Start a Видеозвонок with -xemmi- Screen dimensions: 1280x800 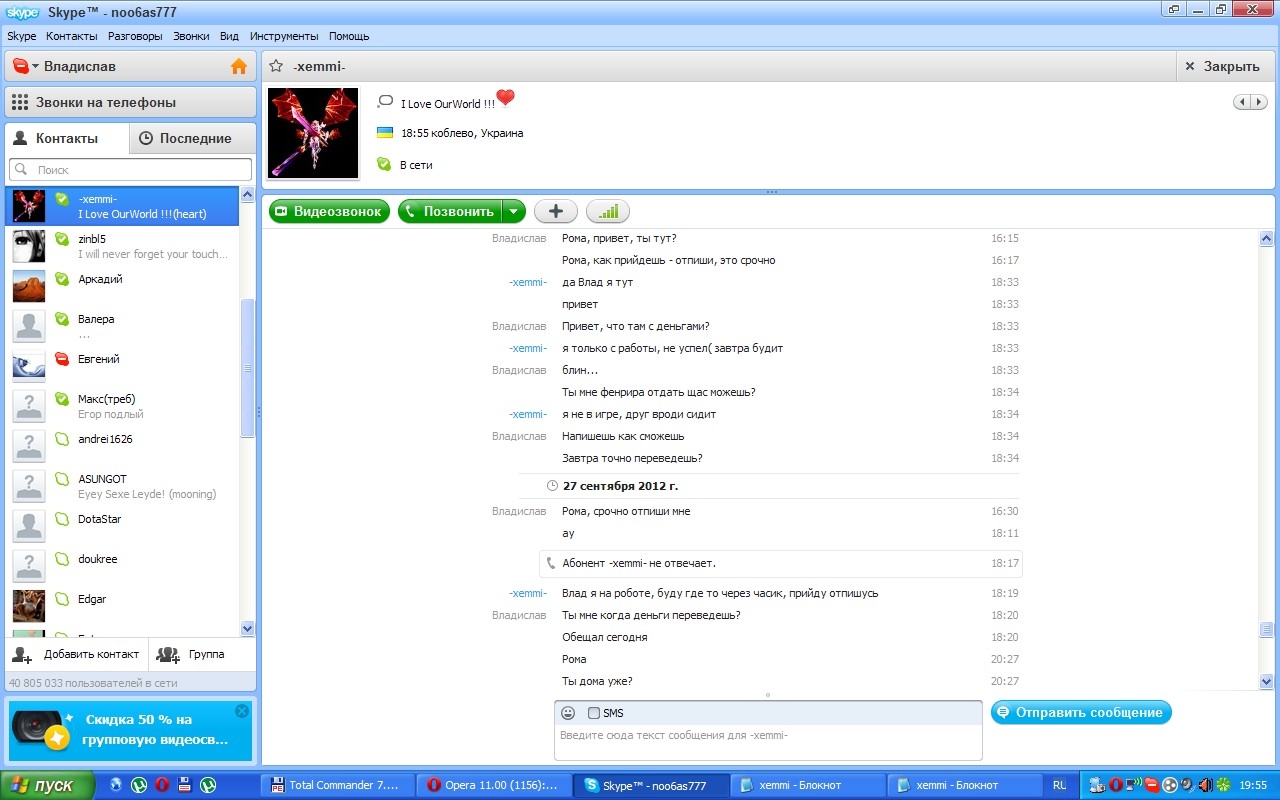click(x=329, y=211)
